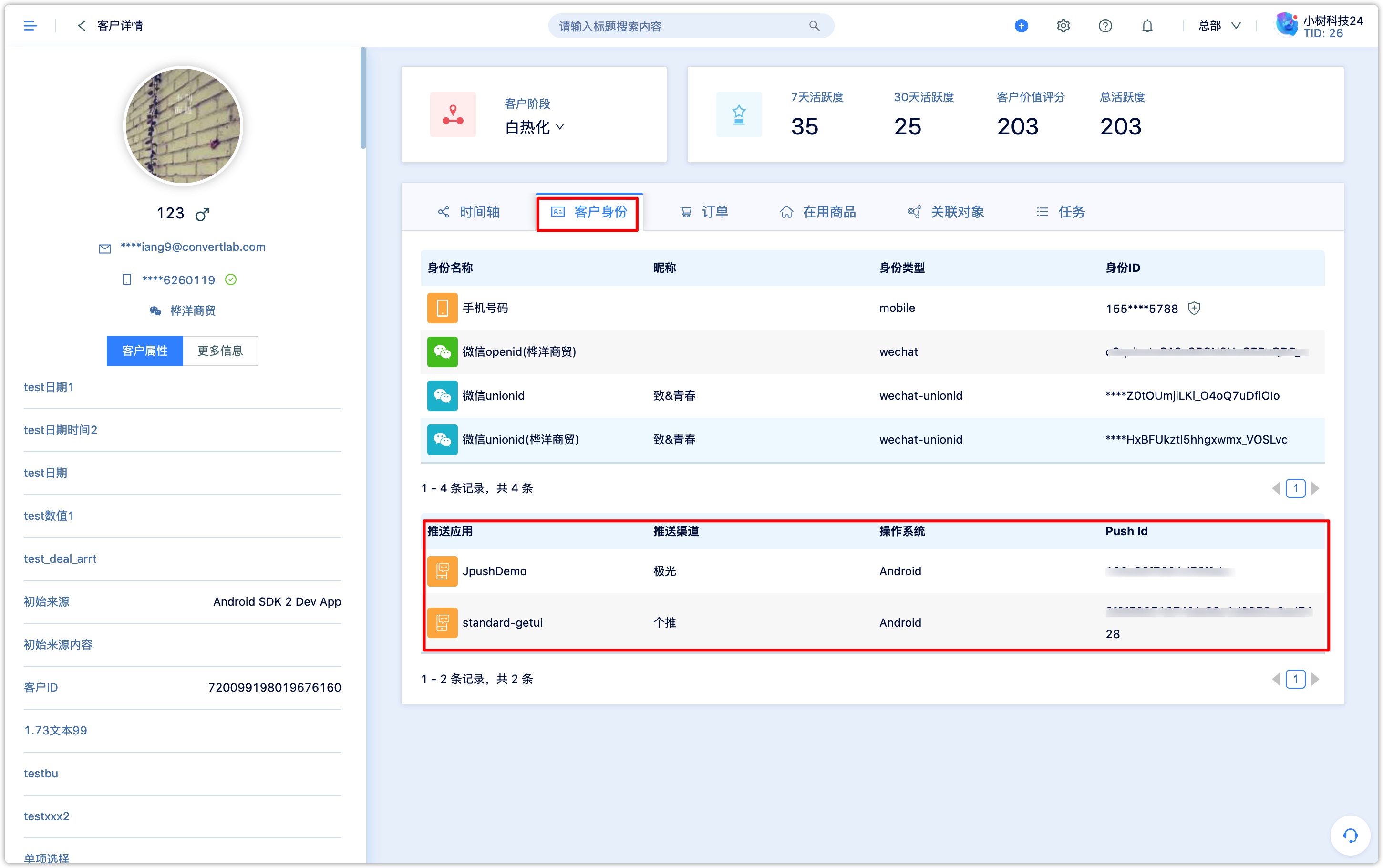Click the customer profile photo
The height and width of the screenshot is (868, 1383).
[x=183, y=126]
